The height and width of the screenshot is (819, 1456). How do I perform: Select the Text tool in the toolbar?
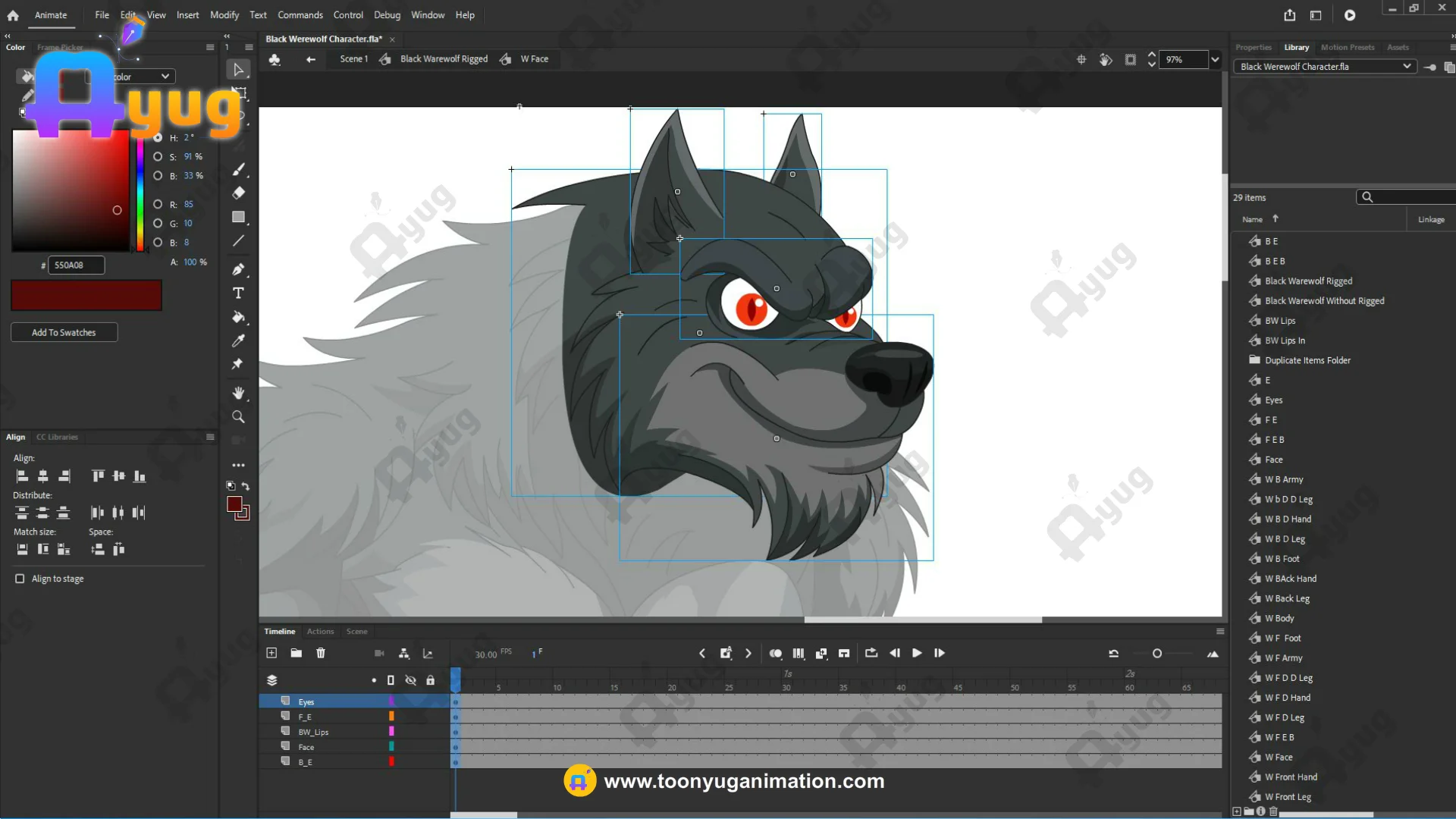(x=238, y=293)
